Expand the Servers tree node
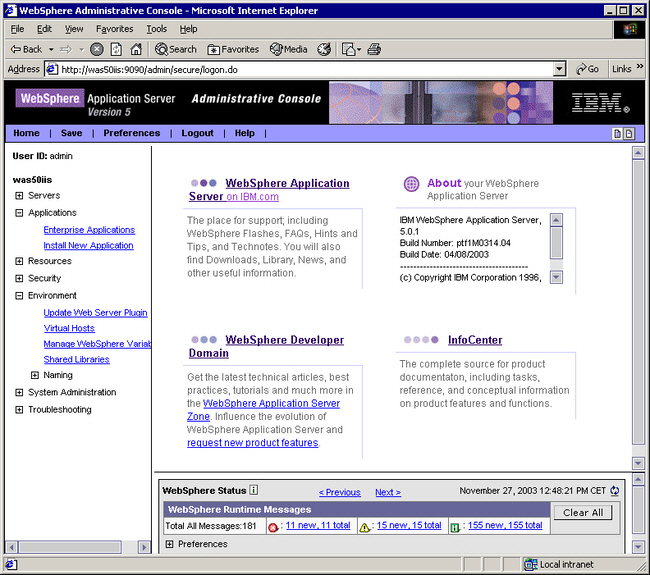The image size is (650, 575). [x=19, y=195]
